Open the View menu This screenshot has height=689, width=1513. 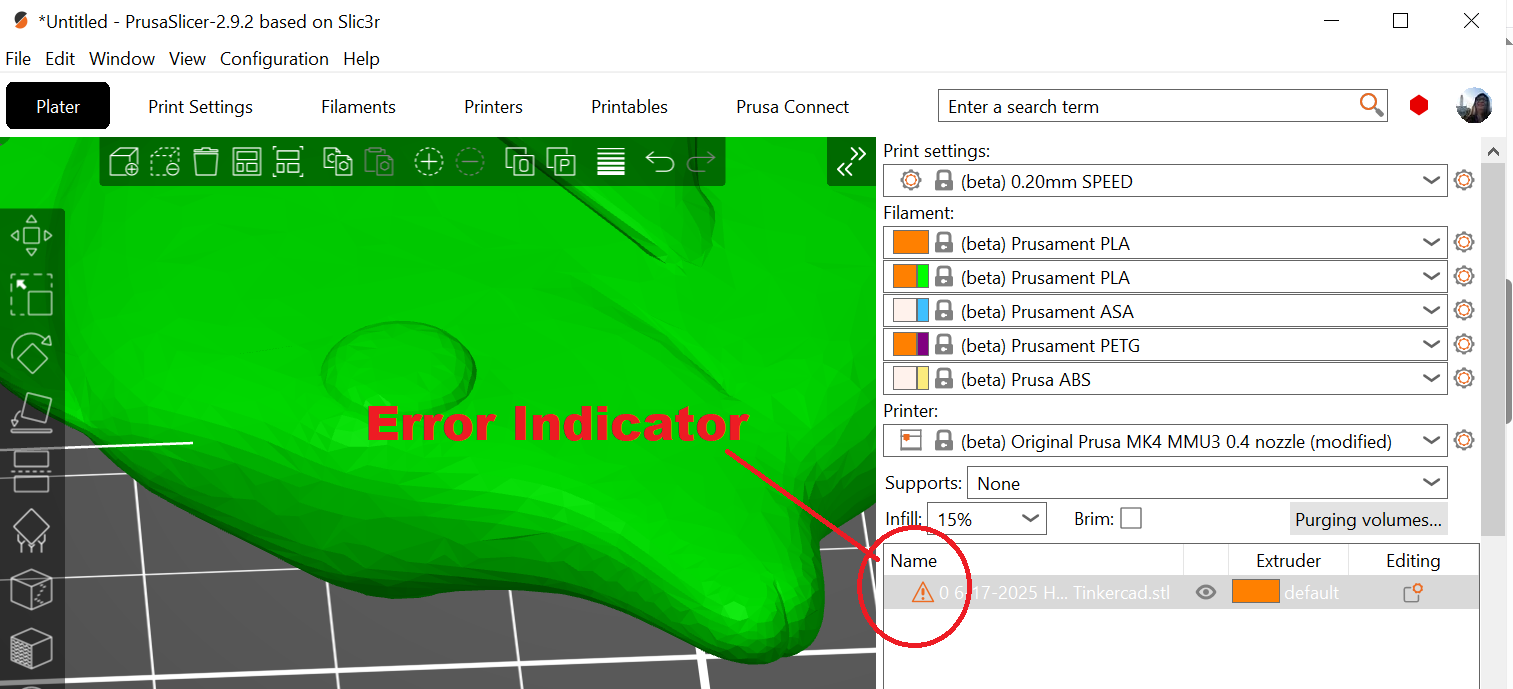(x=187, y=58)
